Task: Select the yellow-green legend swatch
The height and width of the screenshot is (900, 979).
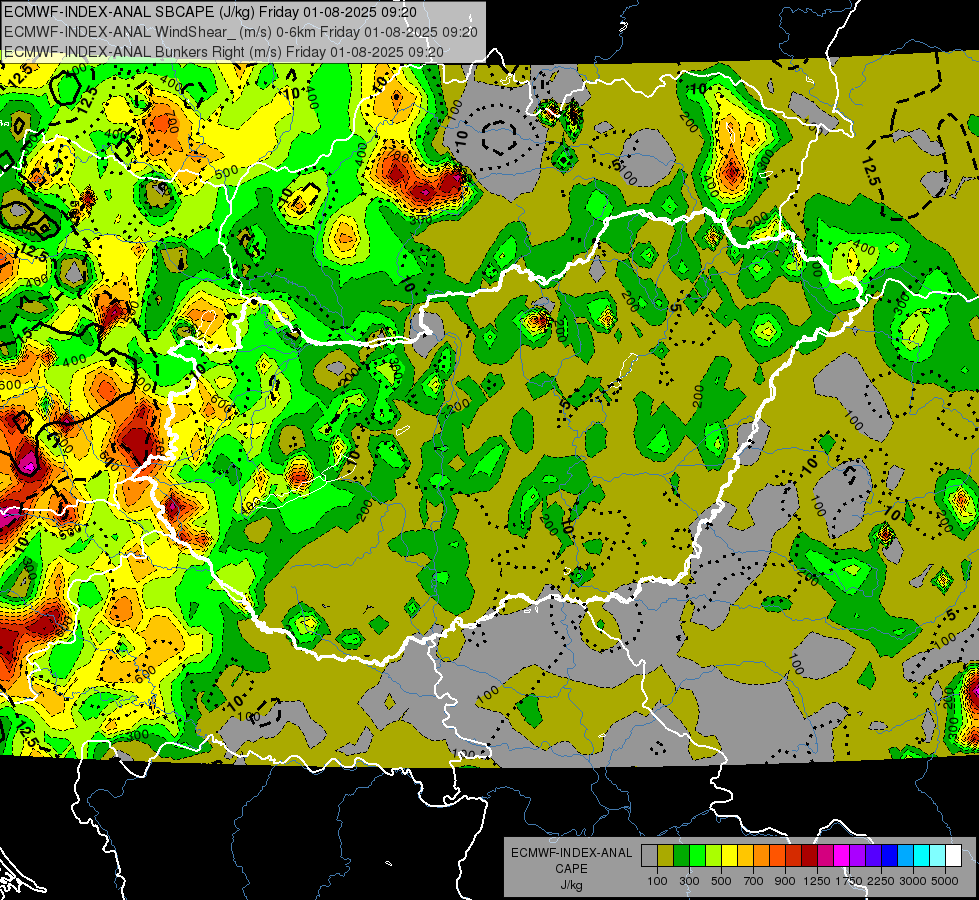Action: click(x=713, y=856)
